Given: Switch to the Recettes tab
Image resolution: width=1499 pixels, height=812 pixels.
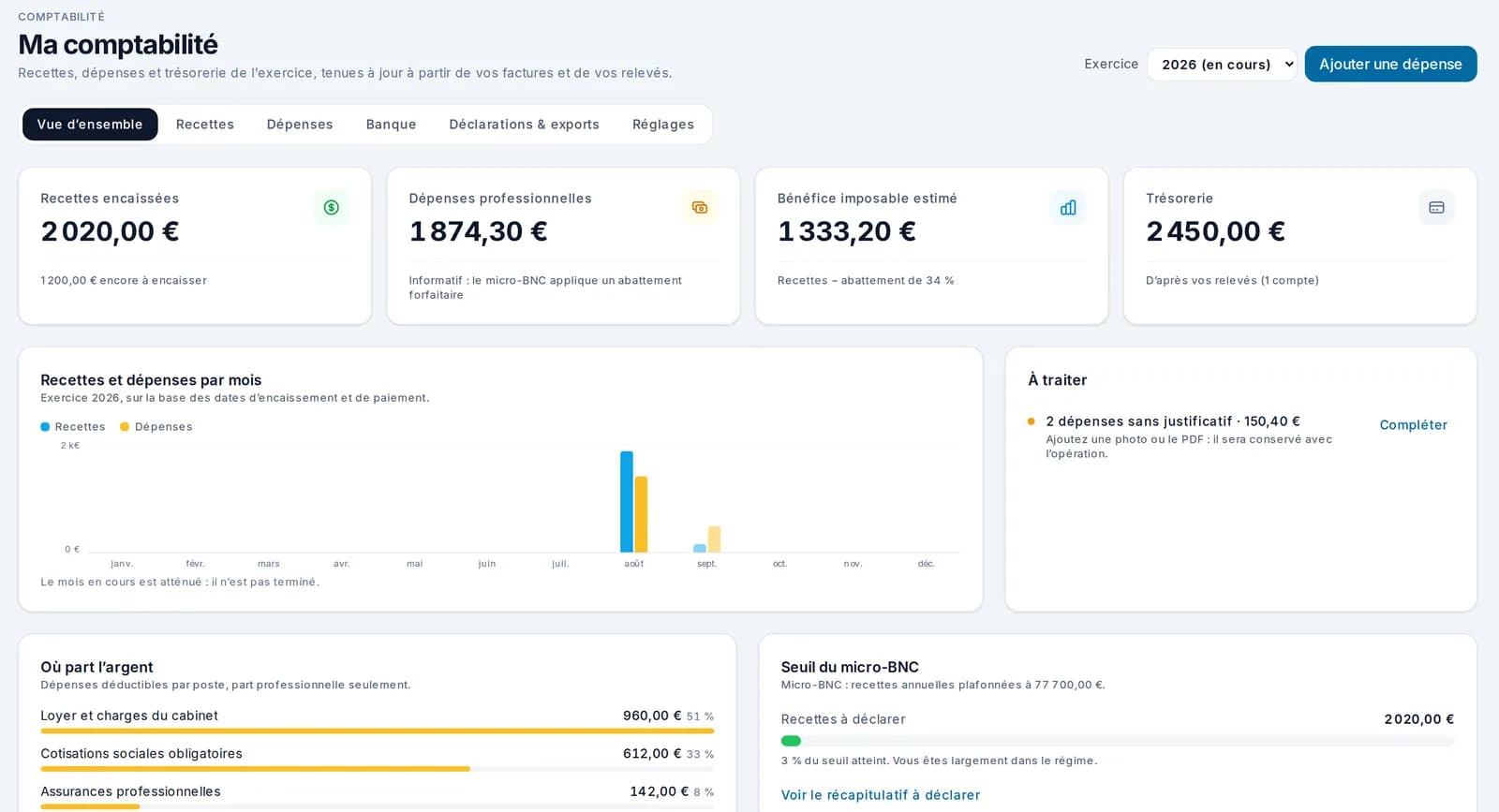Looking at the screenshot, I should tap(205, 125).
